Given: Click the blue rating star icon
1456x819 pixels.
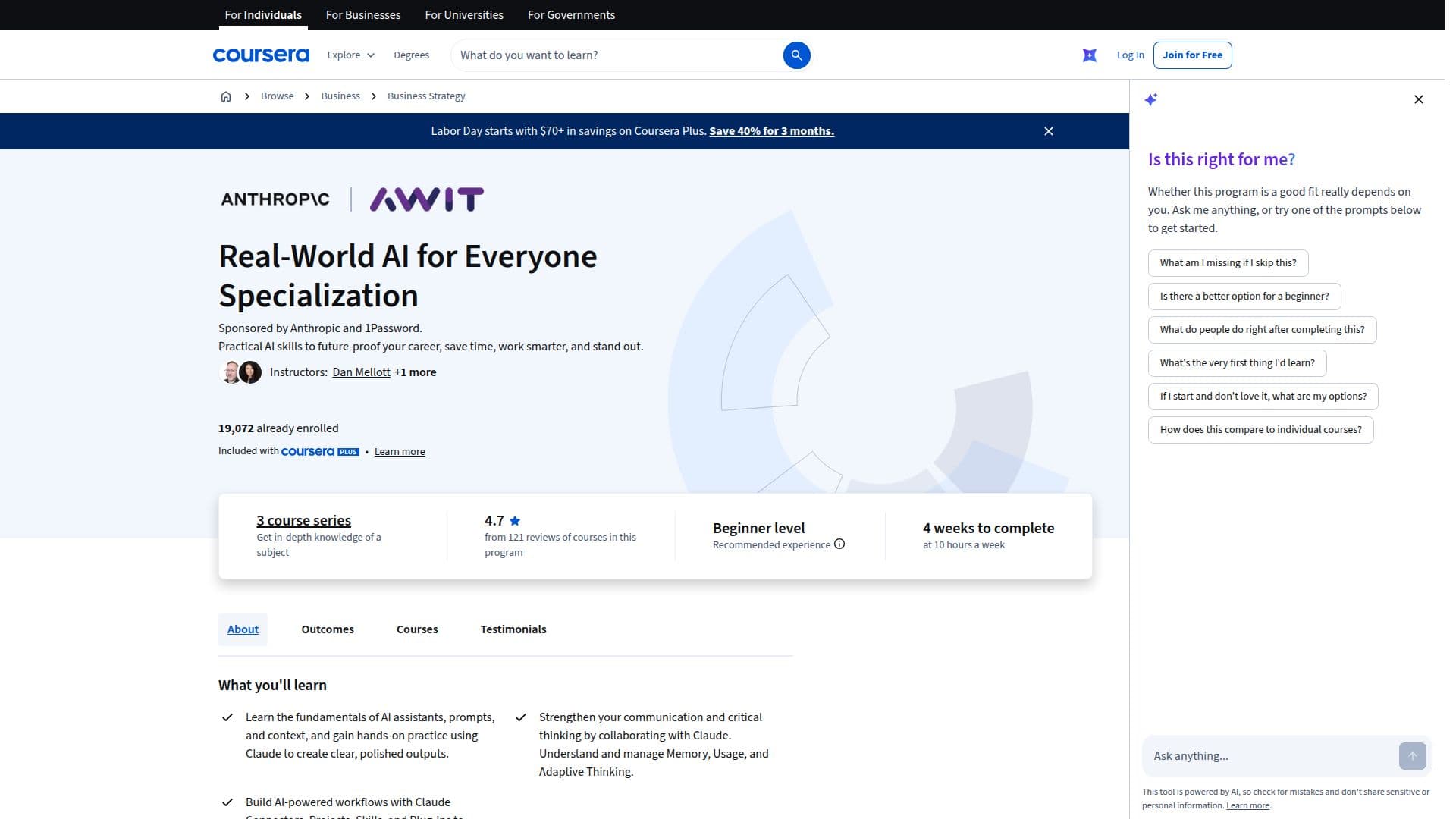Looking at the screenshot, I should tap(515, 521).
